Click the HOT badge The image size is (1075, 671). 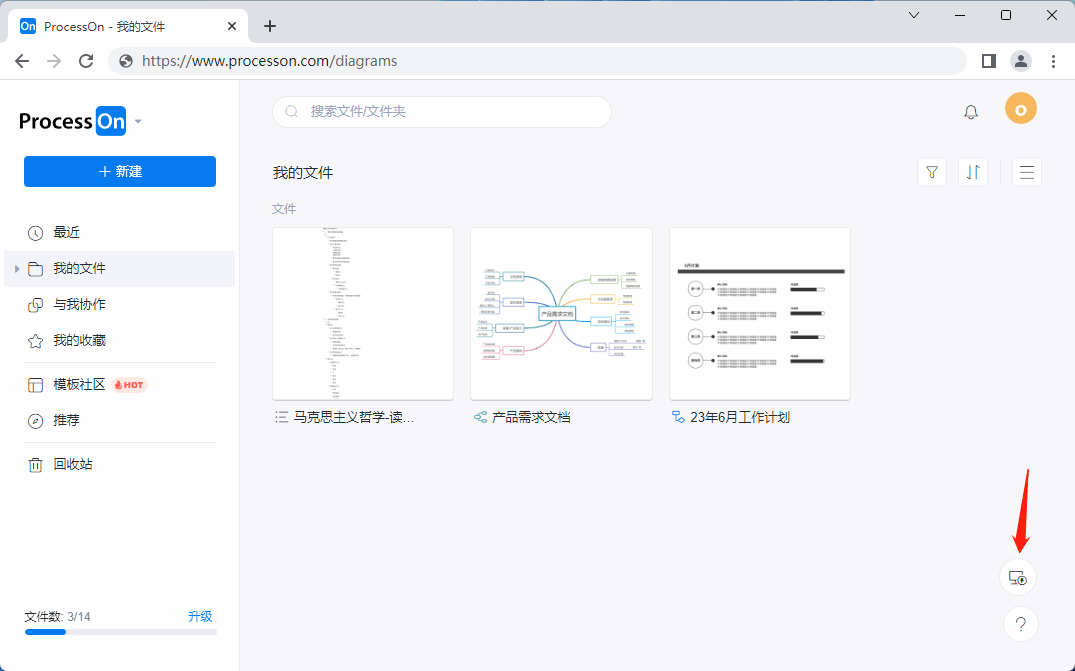pos(129,385)
